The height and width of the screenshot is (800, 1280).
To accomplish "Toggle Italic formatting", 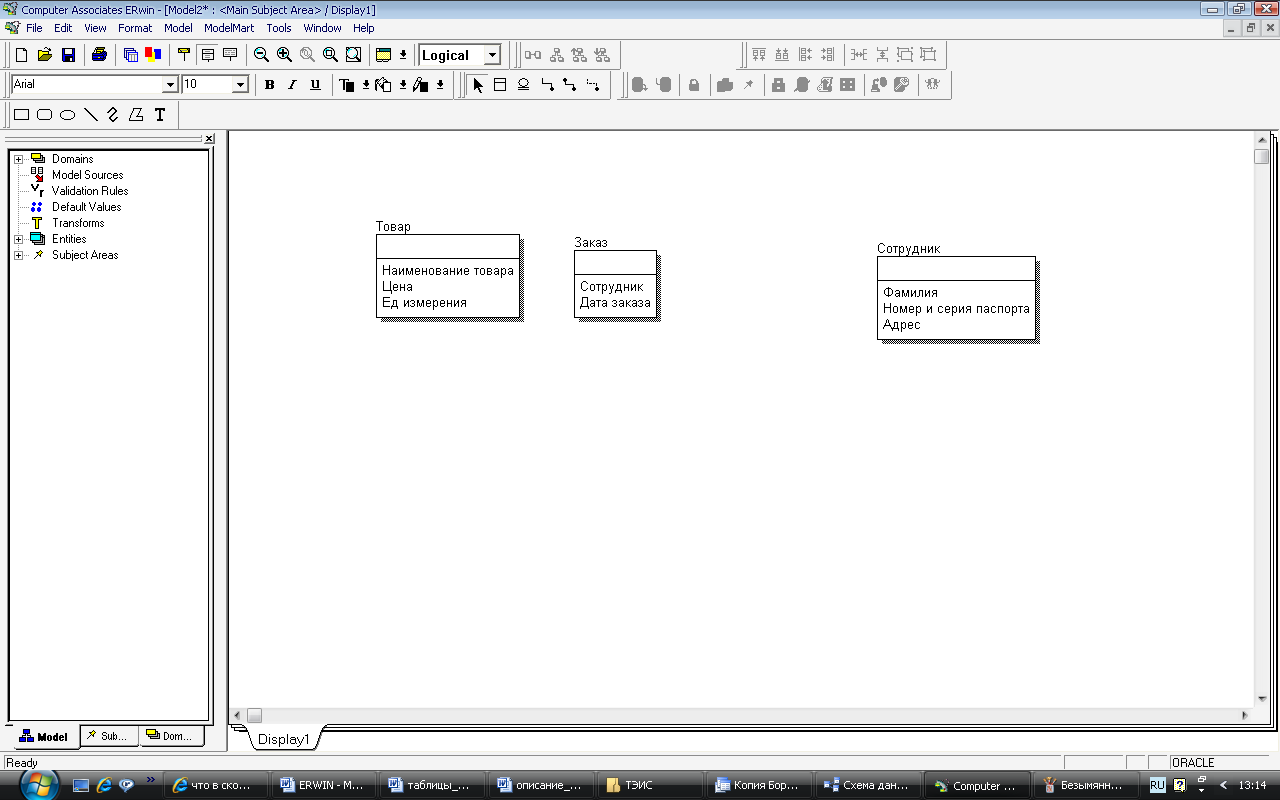I will 292,85.
